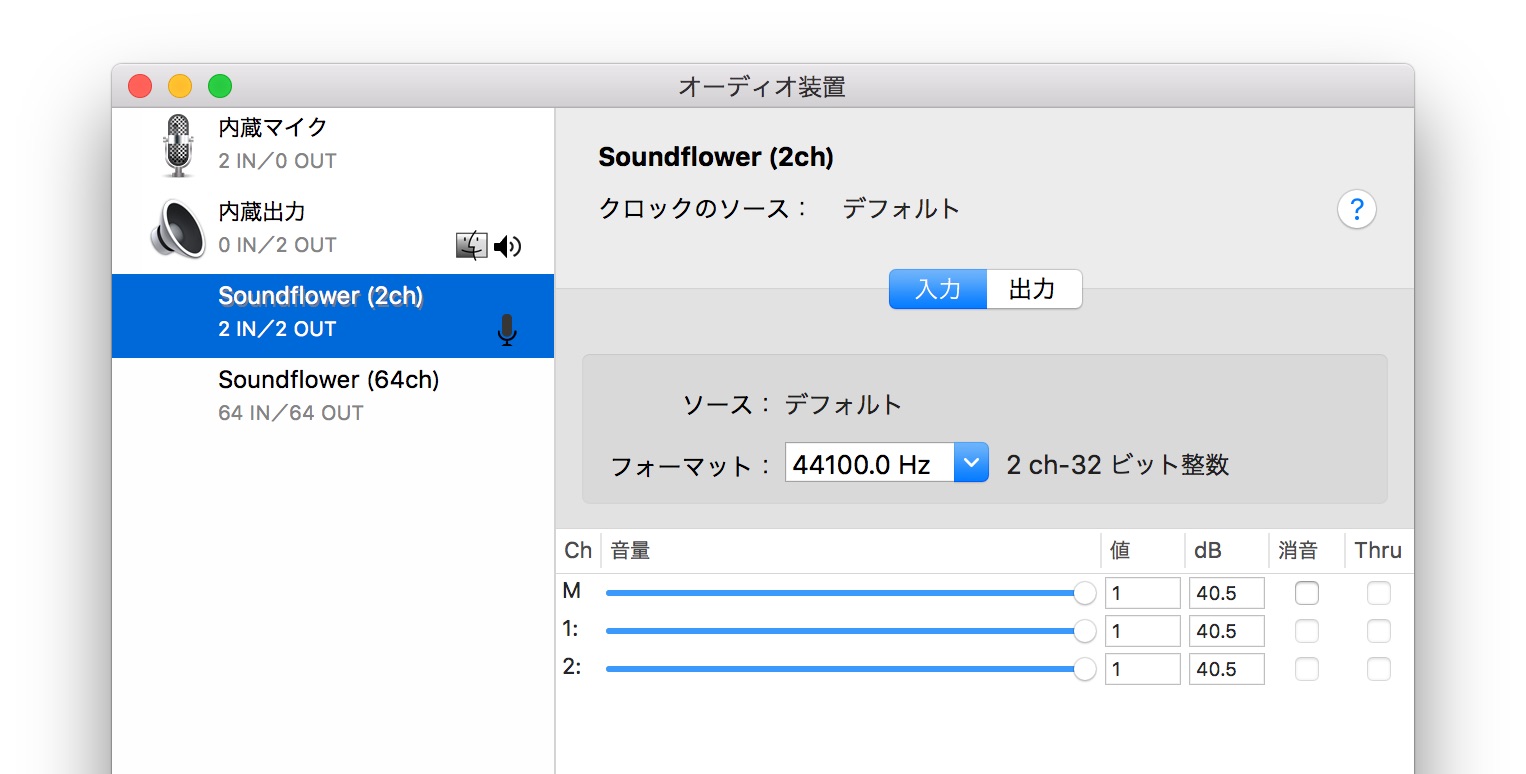Click the 消音 mute column header
This screenshot has width=1526, height=774.
click(1307, 550)
